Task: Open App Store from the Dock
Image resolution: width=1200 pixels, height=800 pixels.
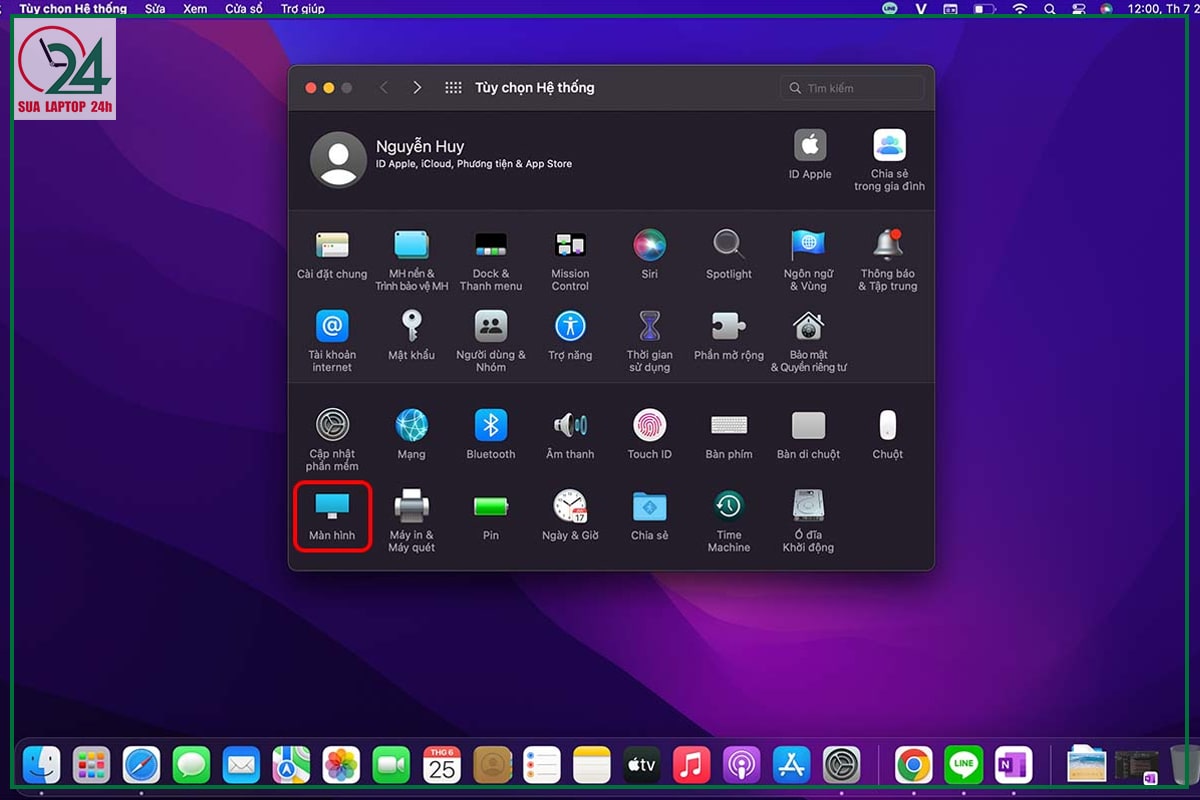Action: 792,765
